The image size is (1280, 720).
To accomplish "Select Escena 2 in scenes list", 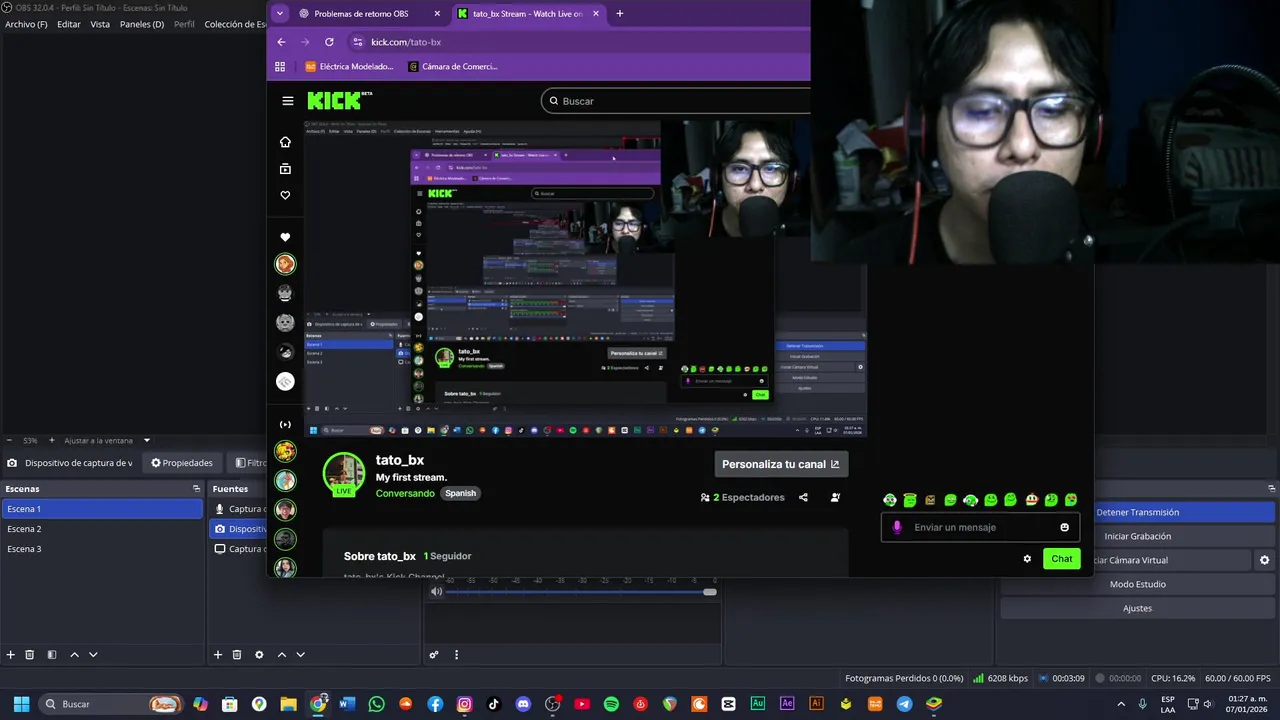I will tap(101, 529).
